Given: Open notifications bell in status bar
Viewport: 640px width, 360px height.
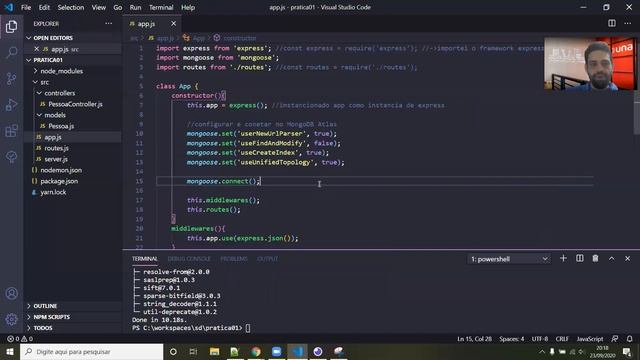Looking at the screenshot, I should click(x=630, y=339).
